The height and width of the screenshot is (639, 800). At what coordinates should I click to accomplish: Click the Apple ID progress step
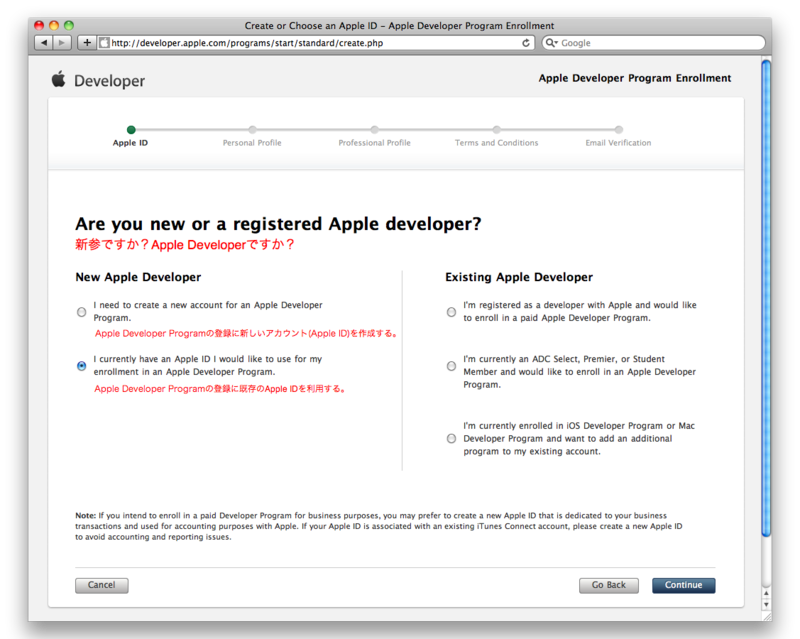click(x=131, y=136)
